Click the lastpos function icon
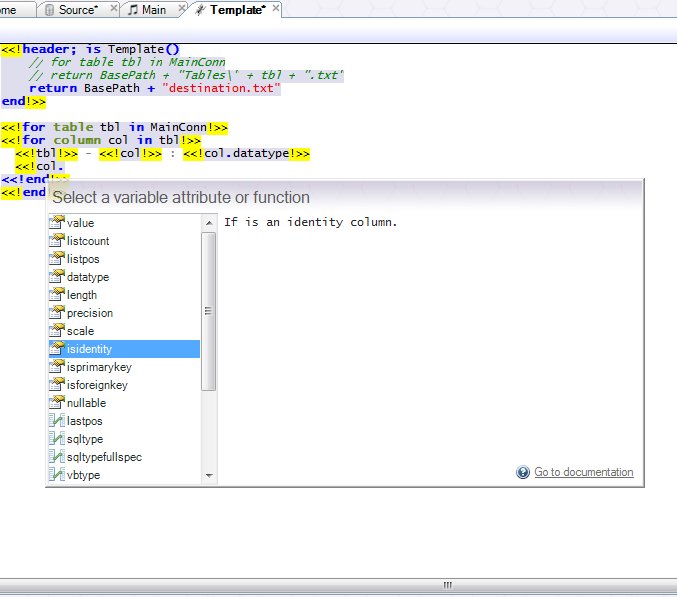 coord(57,421)
